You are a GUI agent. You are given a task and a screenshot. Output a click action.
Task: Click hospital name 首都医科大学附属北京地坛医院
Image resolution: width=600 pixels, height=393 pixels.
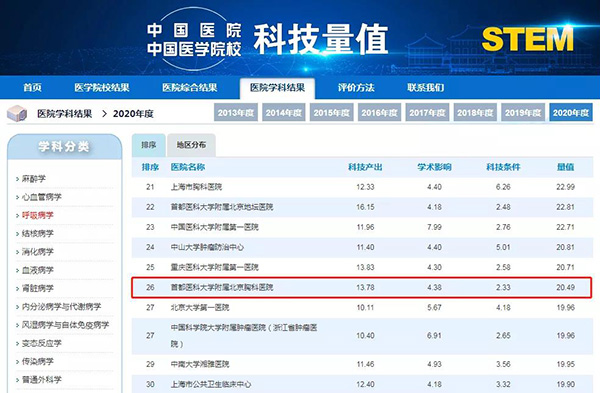coord(222,207)
